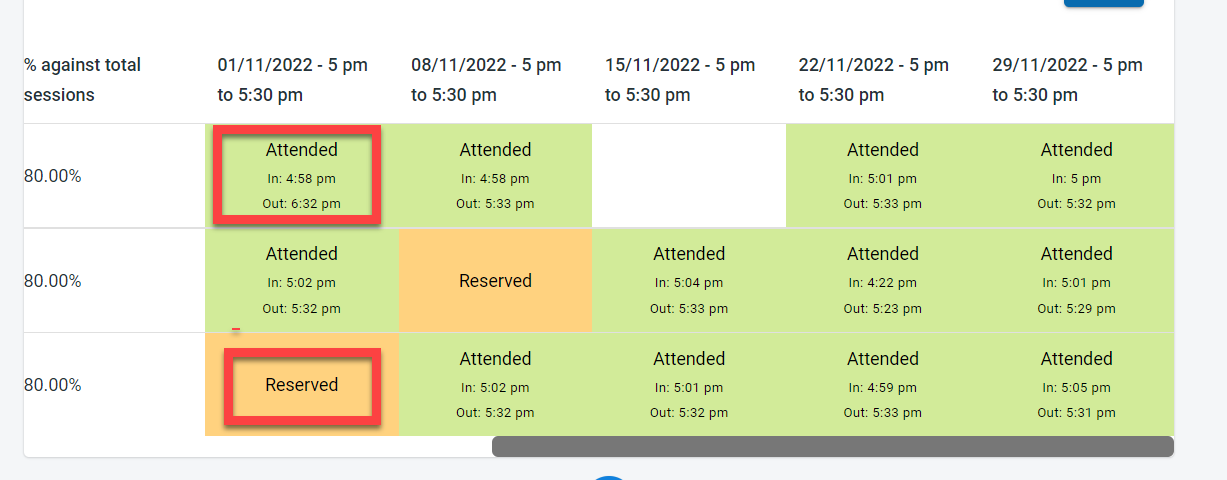Select the 22/11/2022 session column header
The image size is (1227, 480).
click(x=874, y=80)
